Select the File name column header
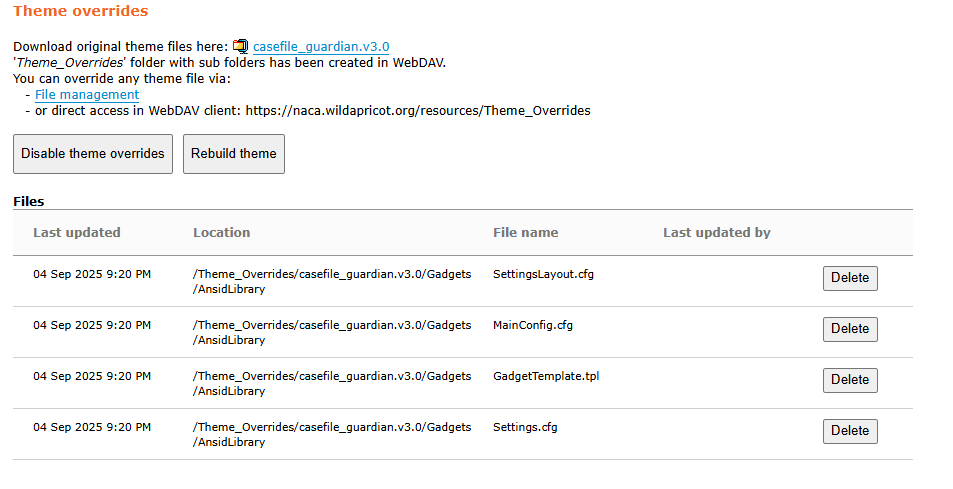Viewport: 953px width, 489px height. click(525, 232)
